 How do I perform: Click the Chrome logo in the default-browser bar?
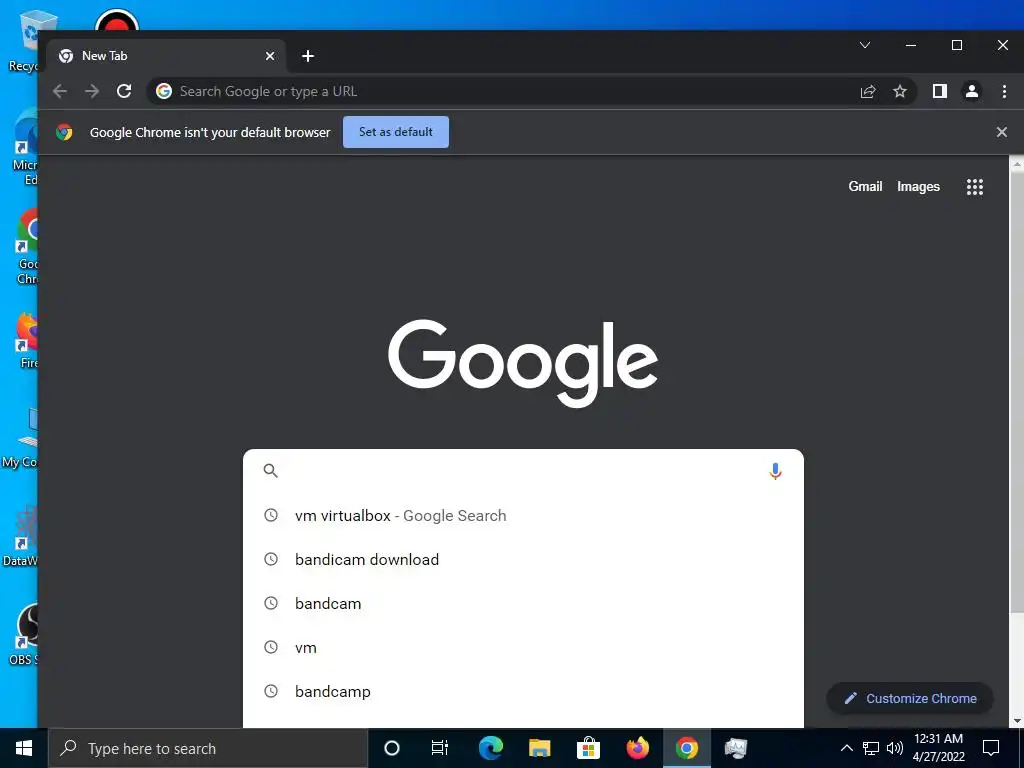pos(64,132)
